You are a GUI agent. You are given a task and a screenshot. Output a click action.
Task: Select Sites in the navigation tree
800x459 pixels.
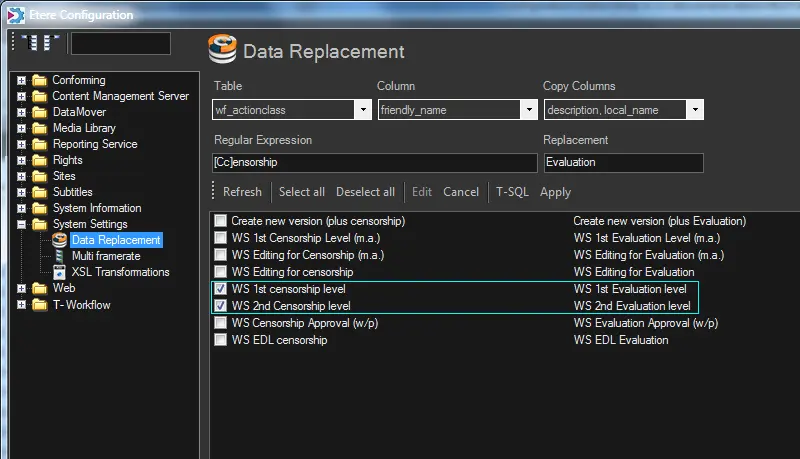pos(64,176)
